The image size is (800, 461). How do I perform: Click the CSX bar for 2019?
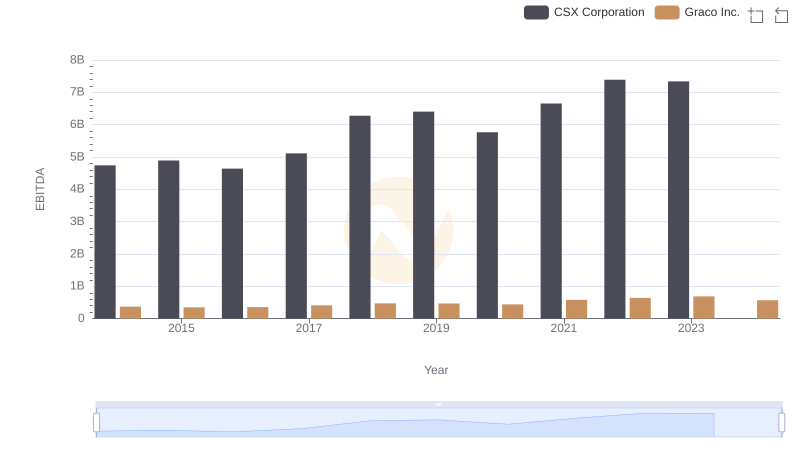[x=423, y=215]
